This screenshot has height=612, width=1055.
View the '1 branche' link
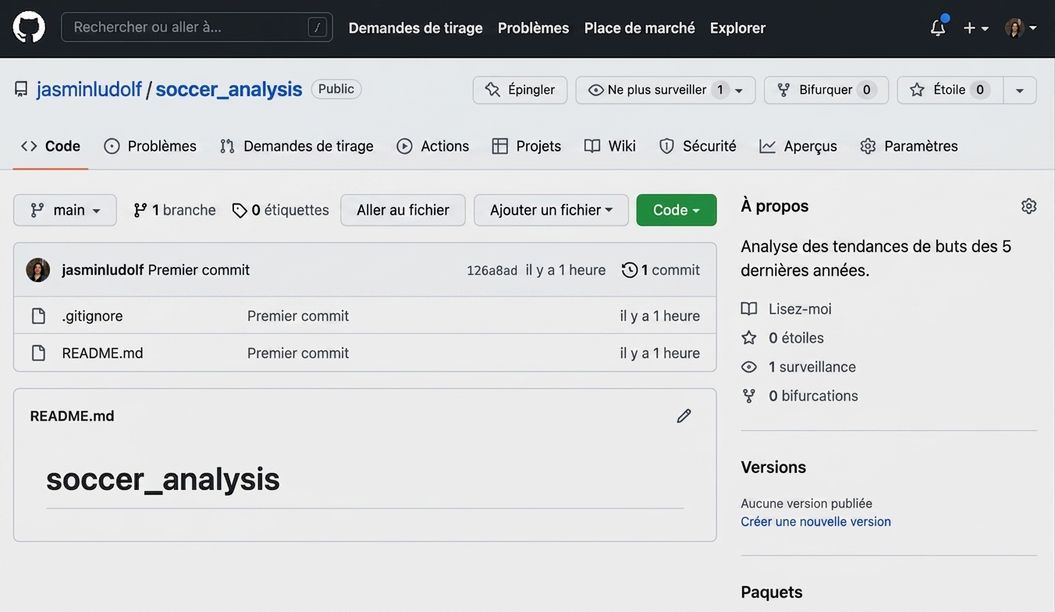[x=175, y=210]
